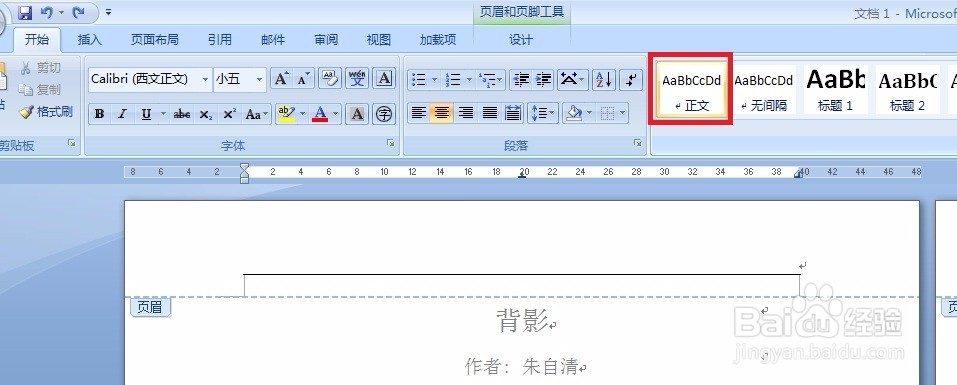Open the highlight color dropdown arrow
Screen dimensions: 957x385
click(302, 114)
